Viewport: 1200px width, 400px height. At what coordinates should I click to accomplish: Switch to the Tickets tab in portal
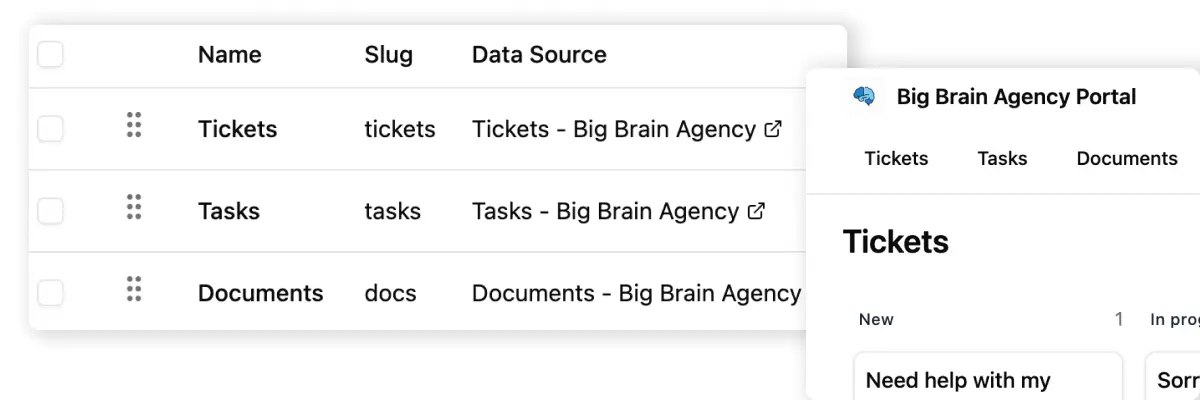896,158
